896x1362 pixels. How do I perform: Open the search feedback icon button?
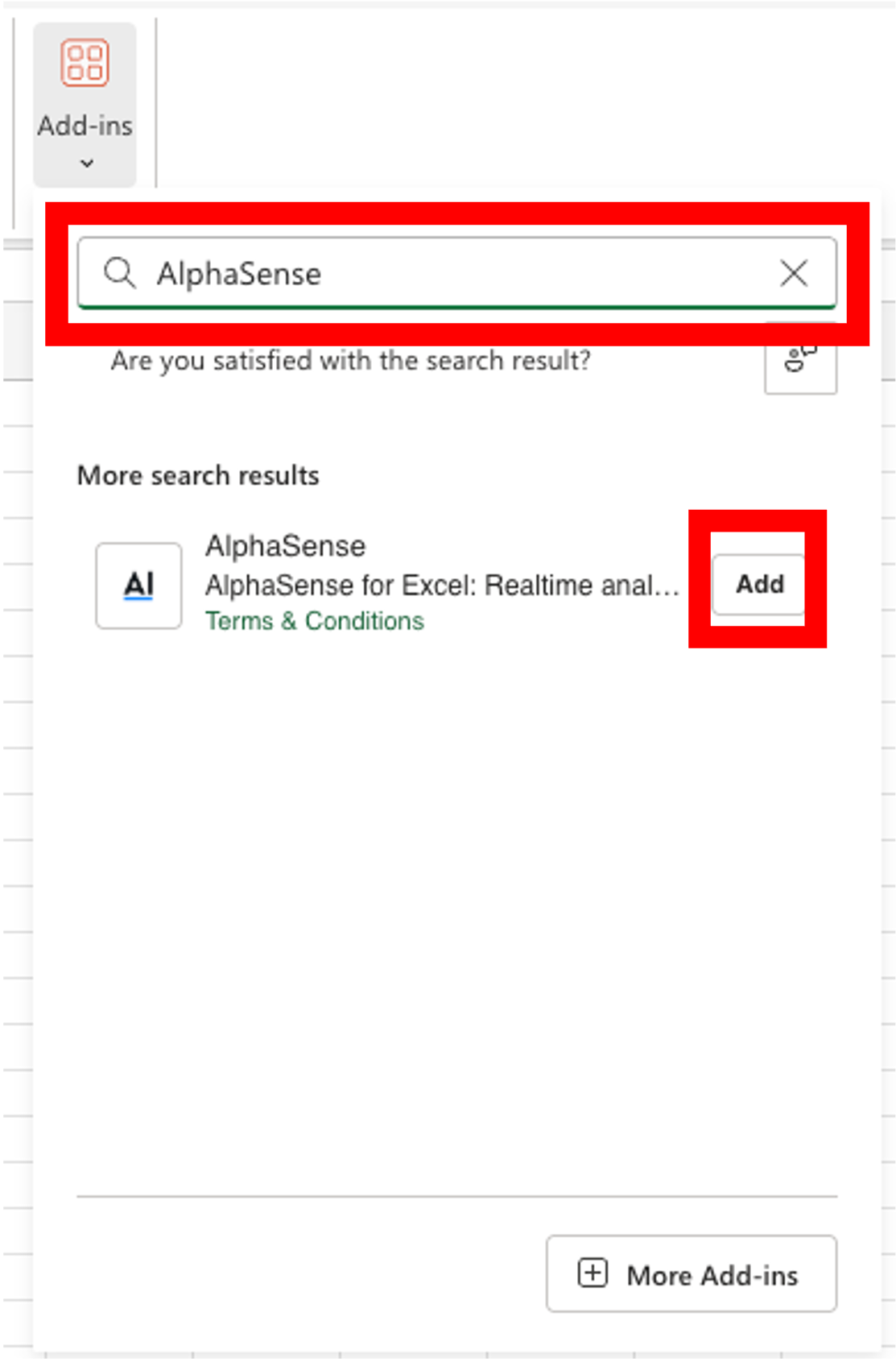click(800, 359)
